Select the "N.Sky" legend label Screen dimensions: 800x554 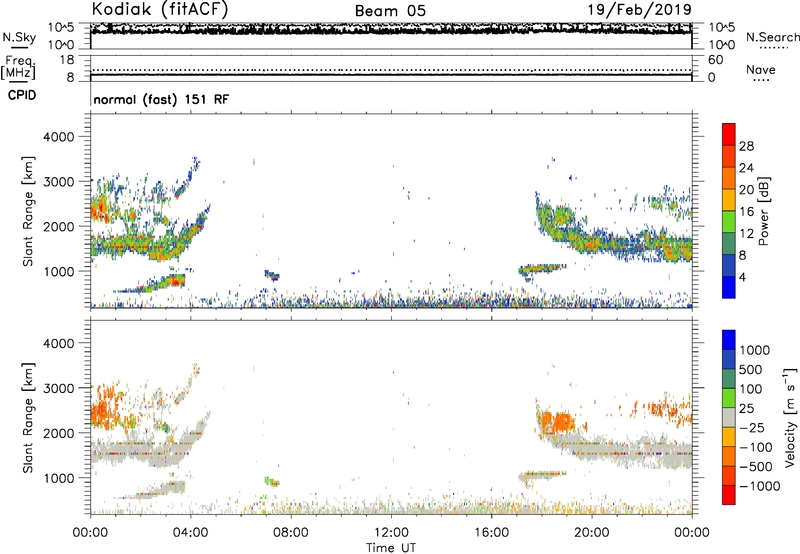[19, 37]
